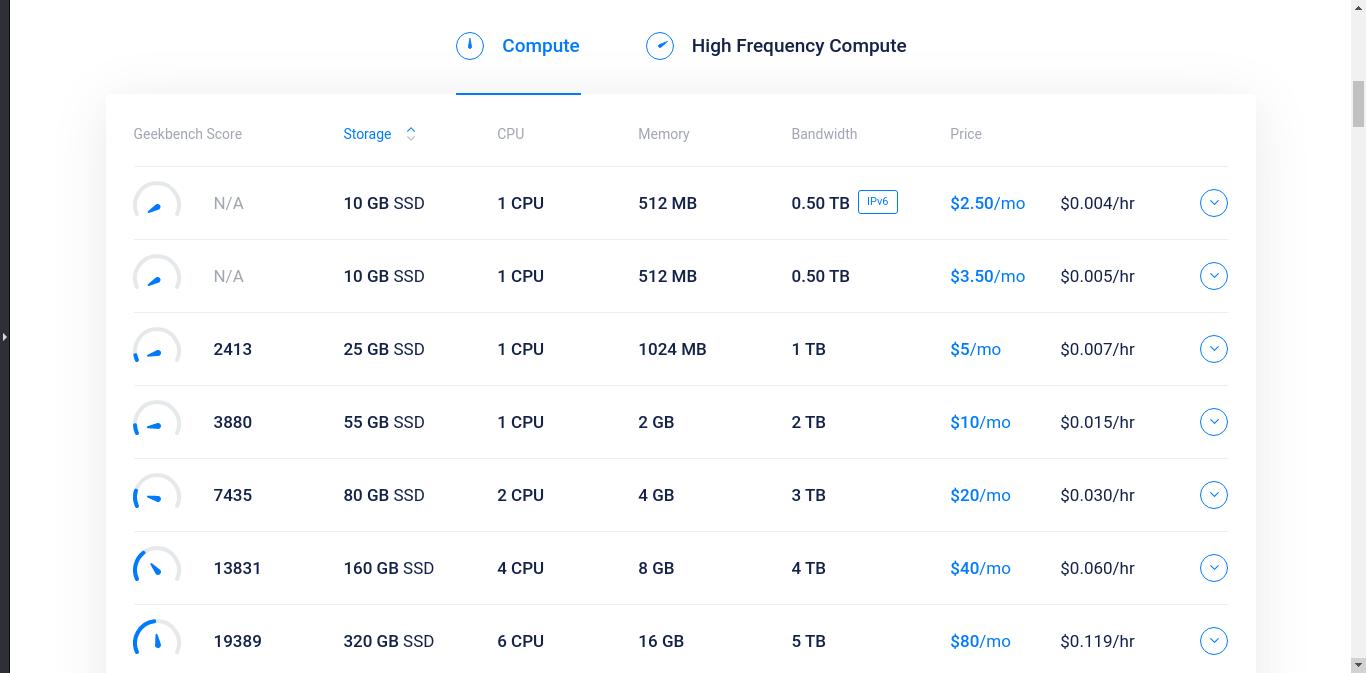Viewport: 1366px width, 673px height.
Task: Click the gauge icon beside score 2413
Action: 157,347
